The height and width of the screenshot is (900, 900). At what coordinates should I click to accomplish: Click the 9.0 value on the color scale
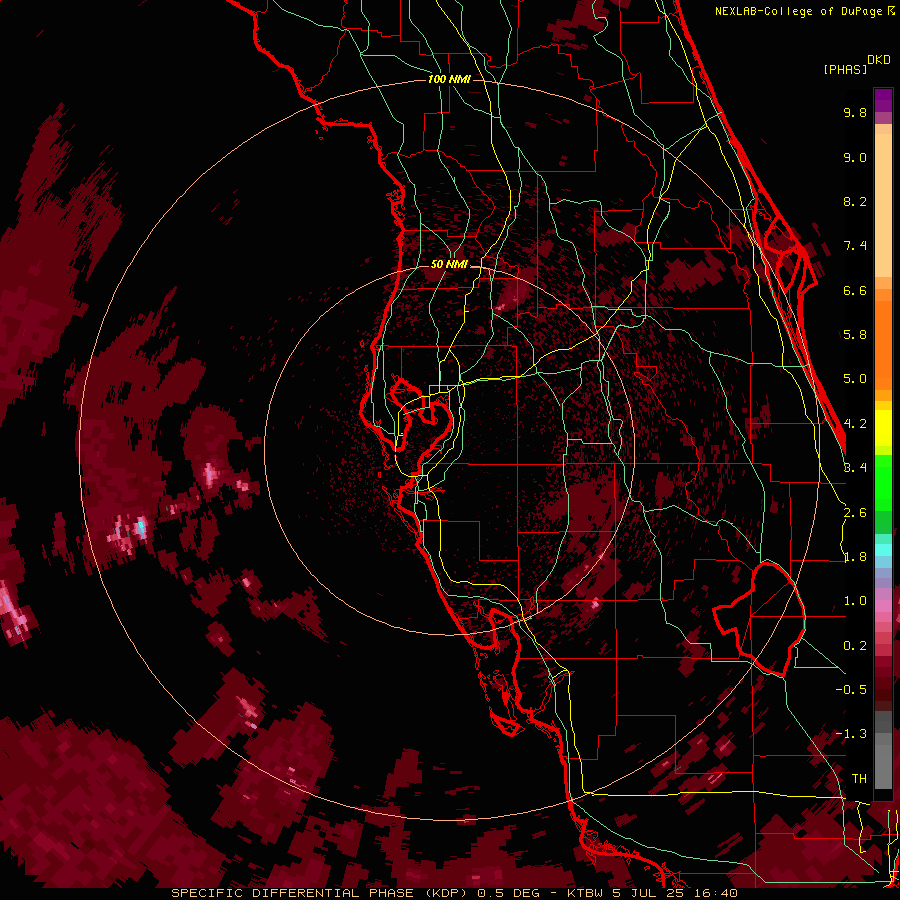855,157
